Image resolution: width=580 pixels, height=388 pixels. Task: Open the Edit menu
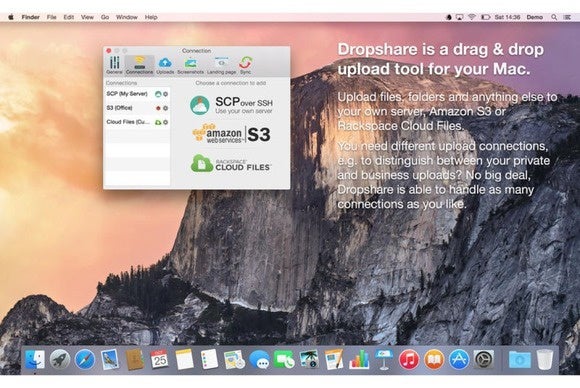pos(68,17)
